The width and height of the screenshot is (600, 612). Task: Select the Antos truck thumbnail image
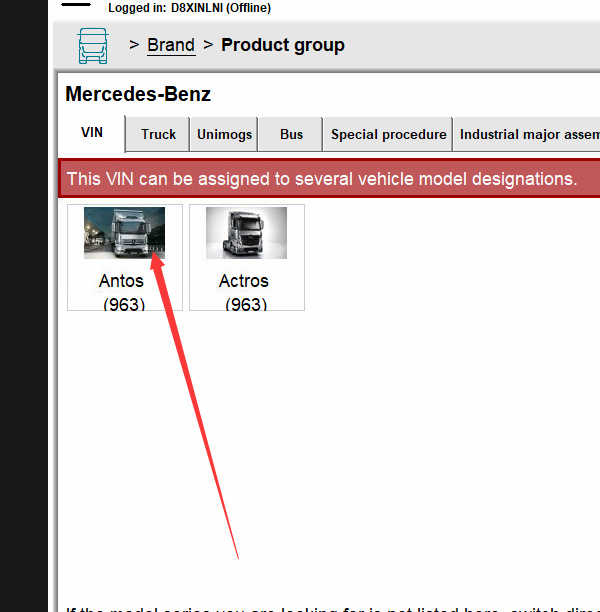[x=124, y=233]
